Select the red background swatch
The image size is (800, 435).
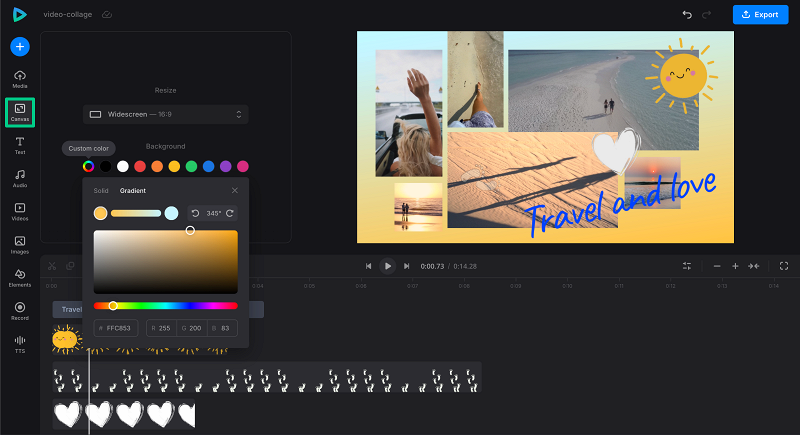tap(140, 166)
